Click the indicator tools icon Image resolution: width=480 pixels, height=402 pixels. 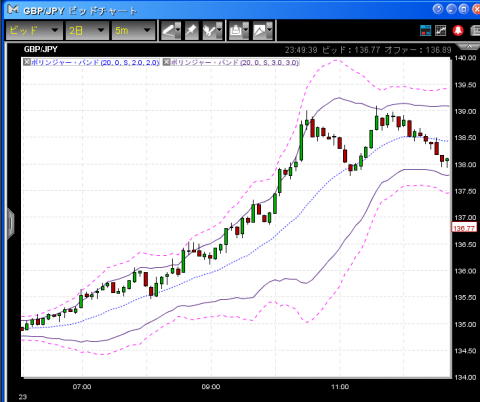pyautogui.click(x=209, y=31)
